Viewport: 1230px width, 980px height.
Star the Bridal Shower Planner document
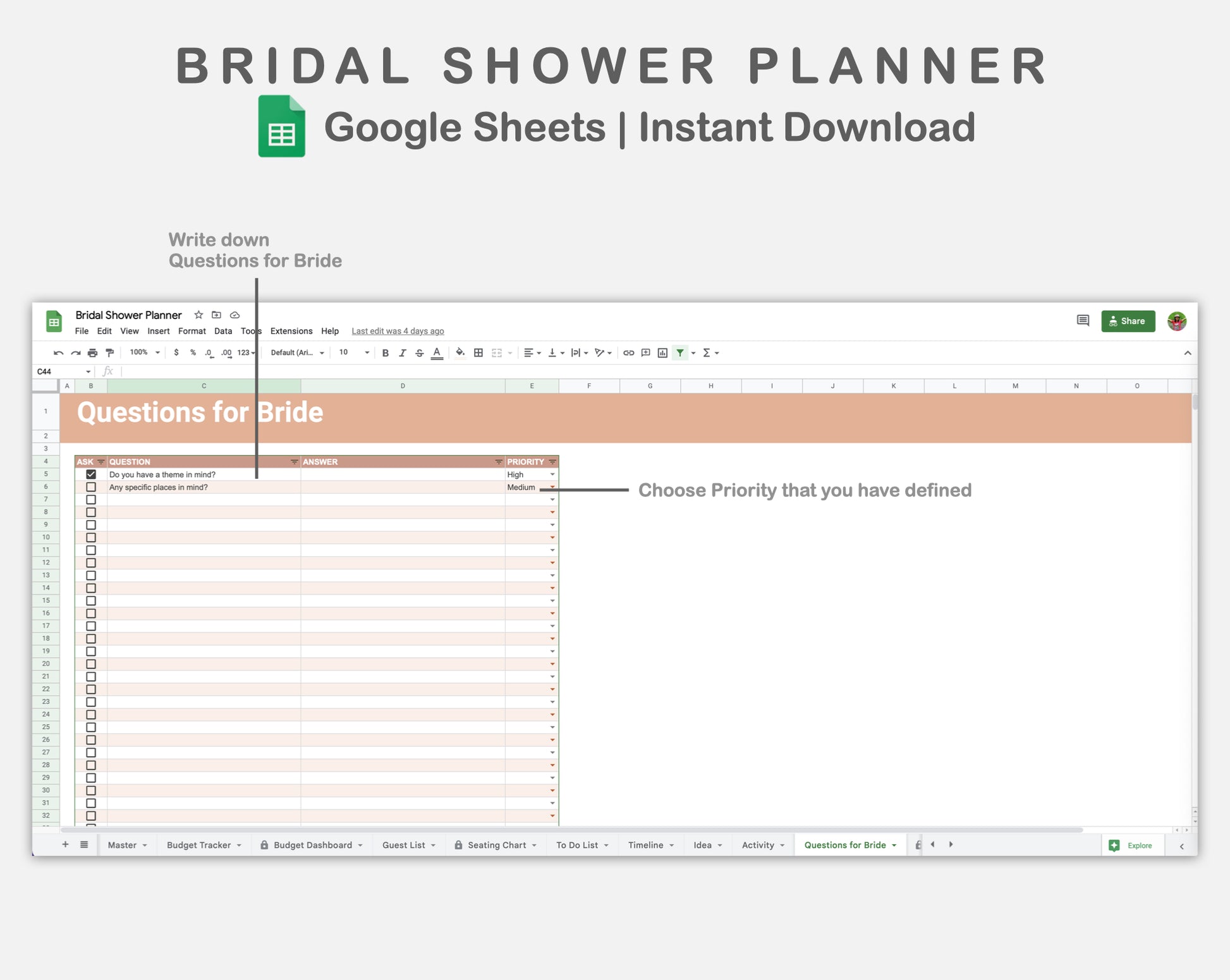(198, 315)
